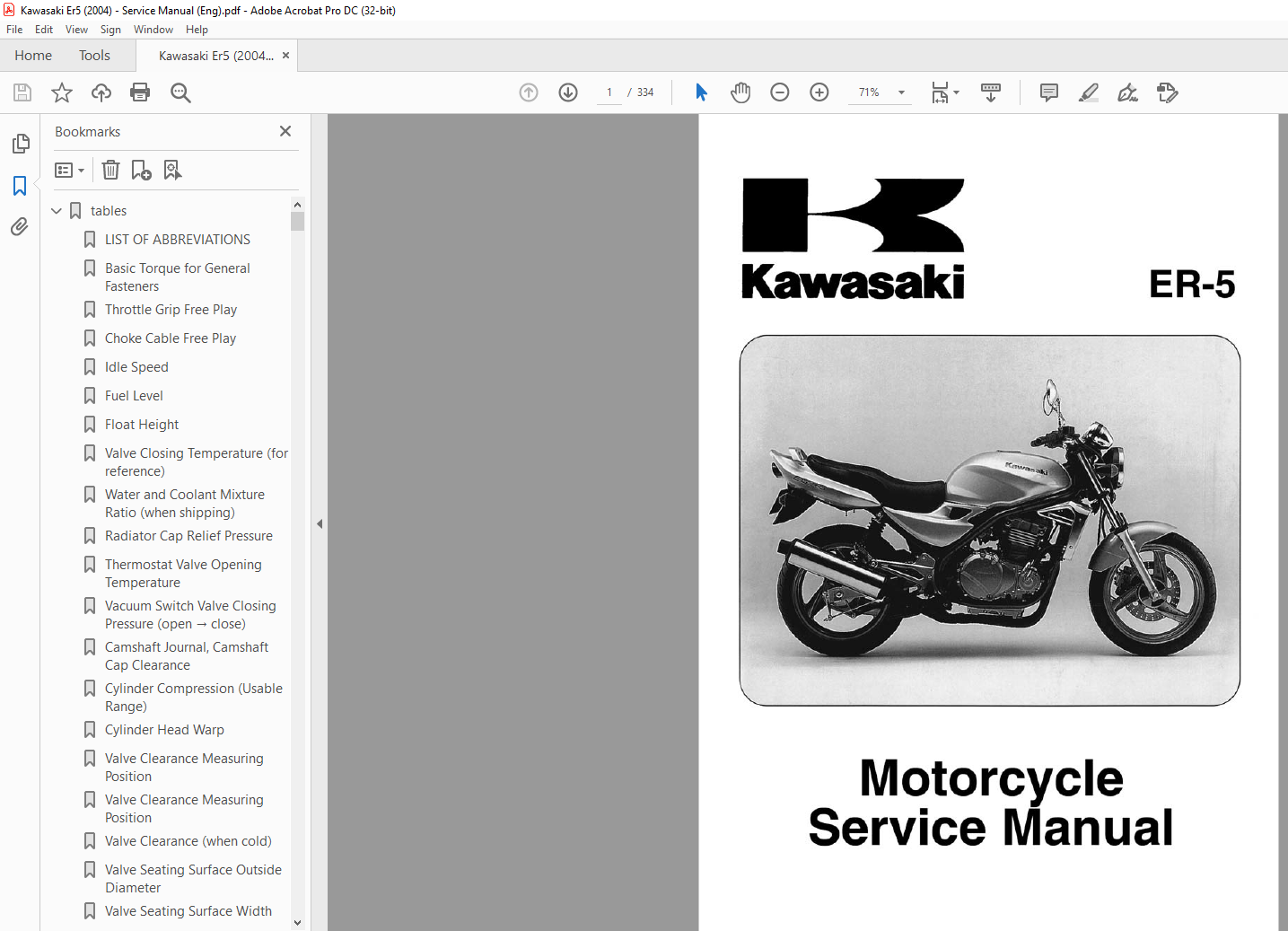The image size is (1288, 931).
Task: Open the Window menu
Action: [153, 30]
